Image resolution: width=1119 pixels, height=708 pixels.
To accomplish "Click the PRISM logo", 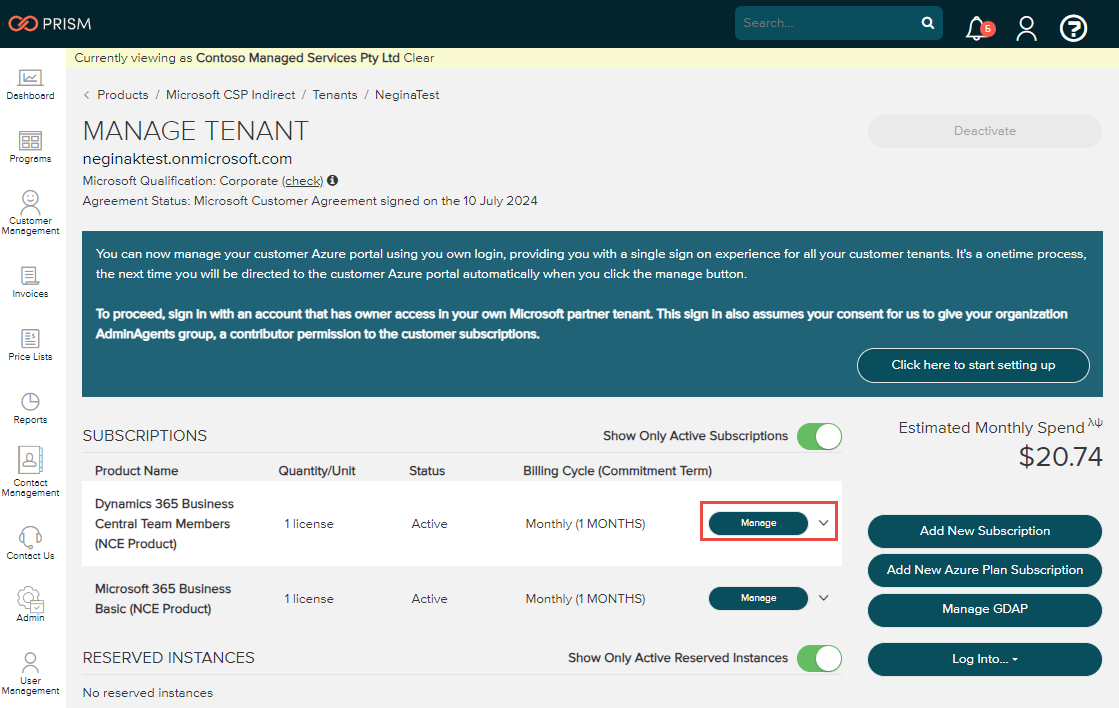I will point(50,24).
